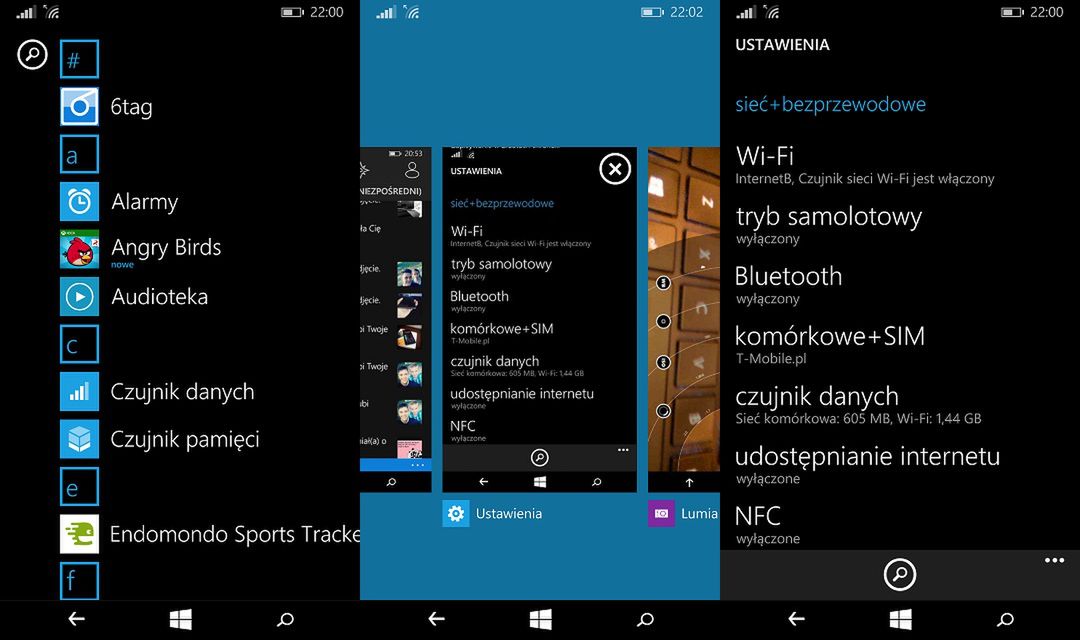Tap the search icon in the app list

click(x=32, y=54)
